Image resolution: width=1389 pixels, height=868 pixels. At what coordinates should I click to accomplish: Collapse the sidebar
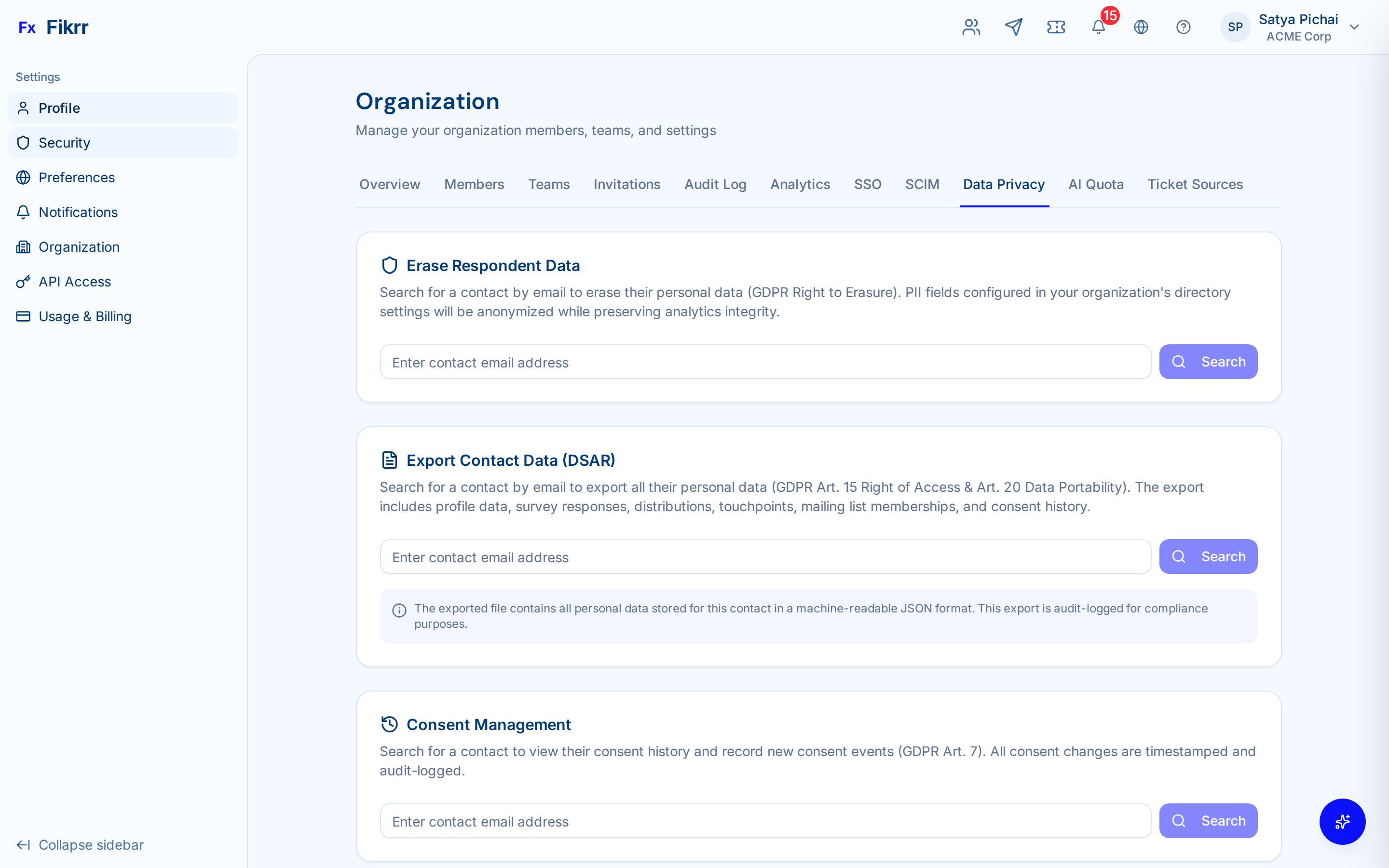80,844
